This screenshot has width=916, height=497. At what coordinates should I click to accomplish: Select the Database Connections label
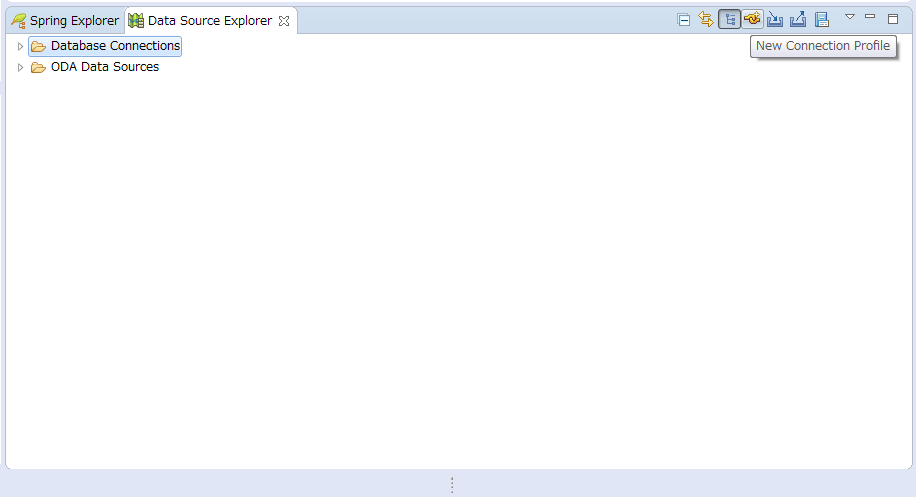(x=115, y=46)
